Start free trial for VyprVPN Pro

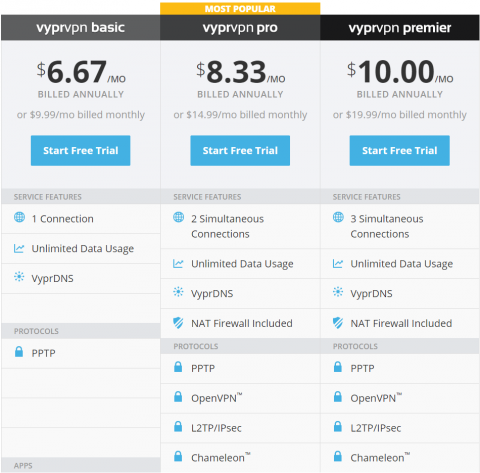coord(240,150)
